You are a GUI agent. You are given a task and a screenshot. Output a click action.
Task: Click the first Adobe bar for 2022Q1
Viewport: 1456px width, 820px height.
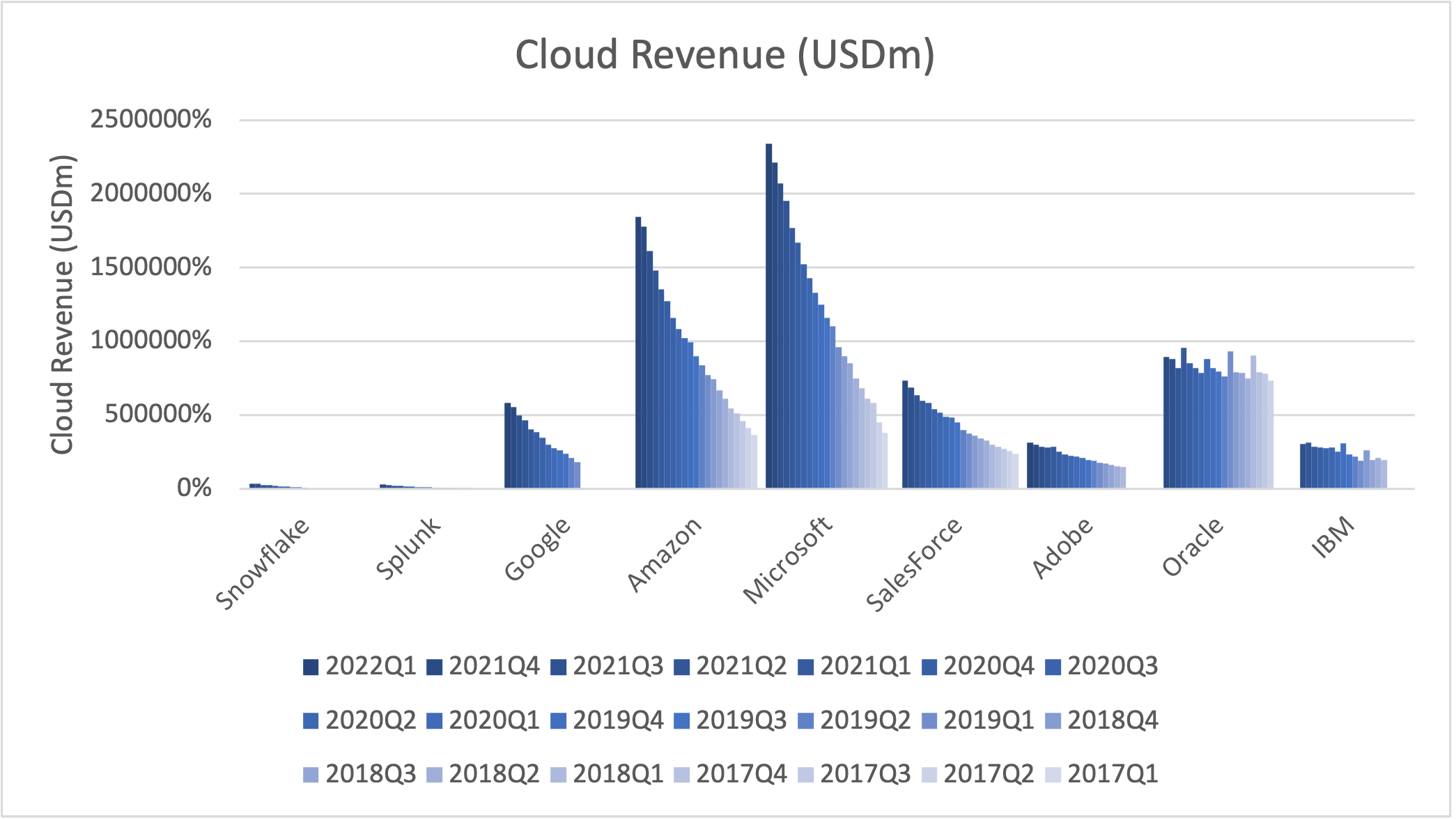pos(1030,465)
